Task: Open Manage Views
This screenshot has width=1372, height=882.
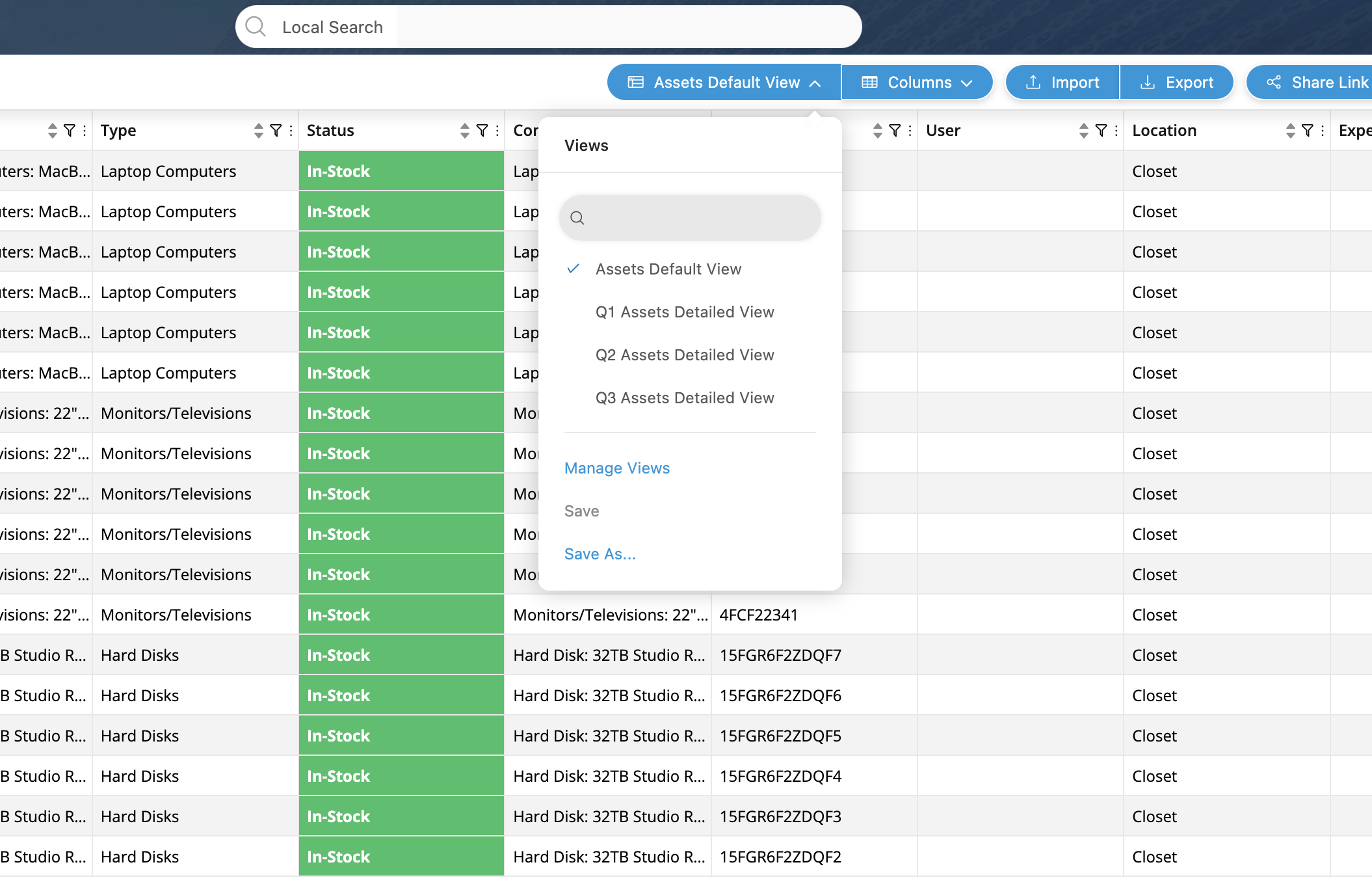Action: tap(616, 468)
